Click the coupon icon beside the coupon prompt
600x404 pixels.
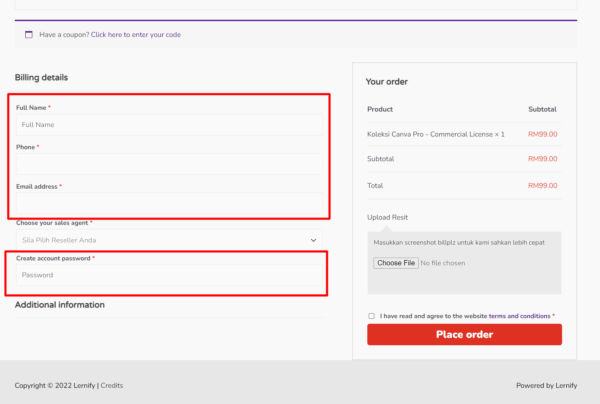[29, 34]
